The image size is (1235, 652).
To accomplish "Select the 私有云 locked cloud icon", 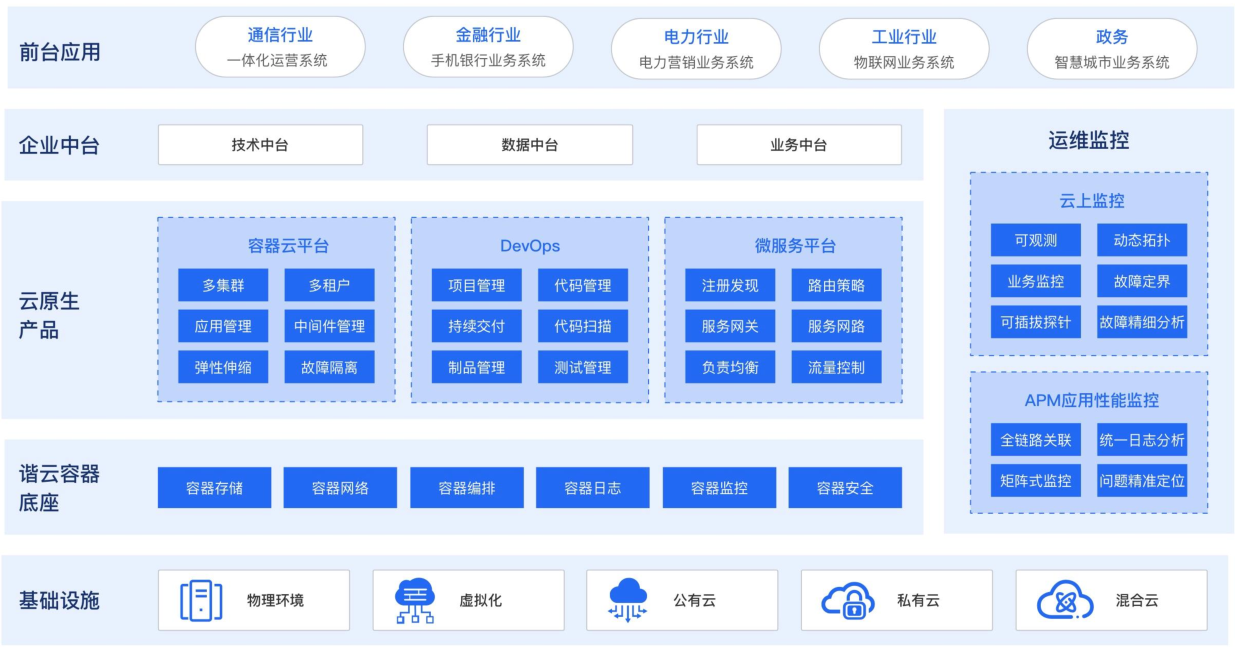I will 846,599.
